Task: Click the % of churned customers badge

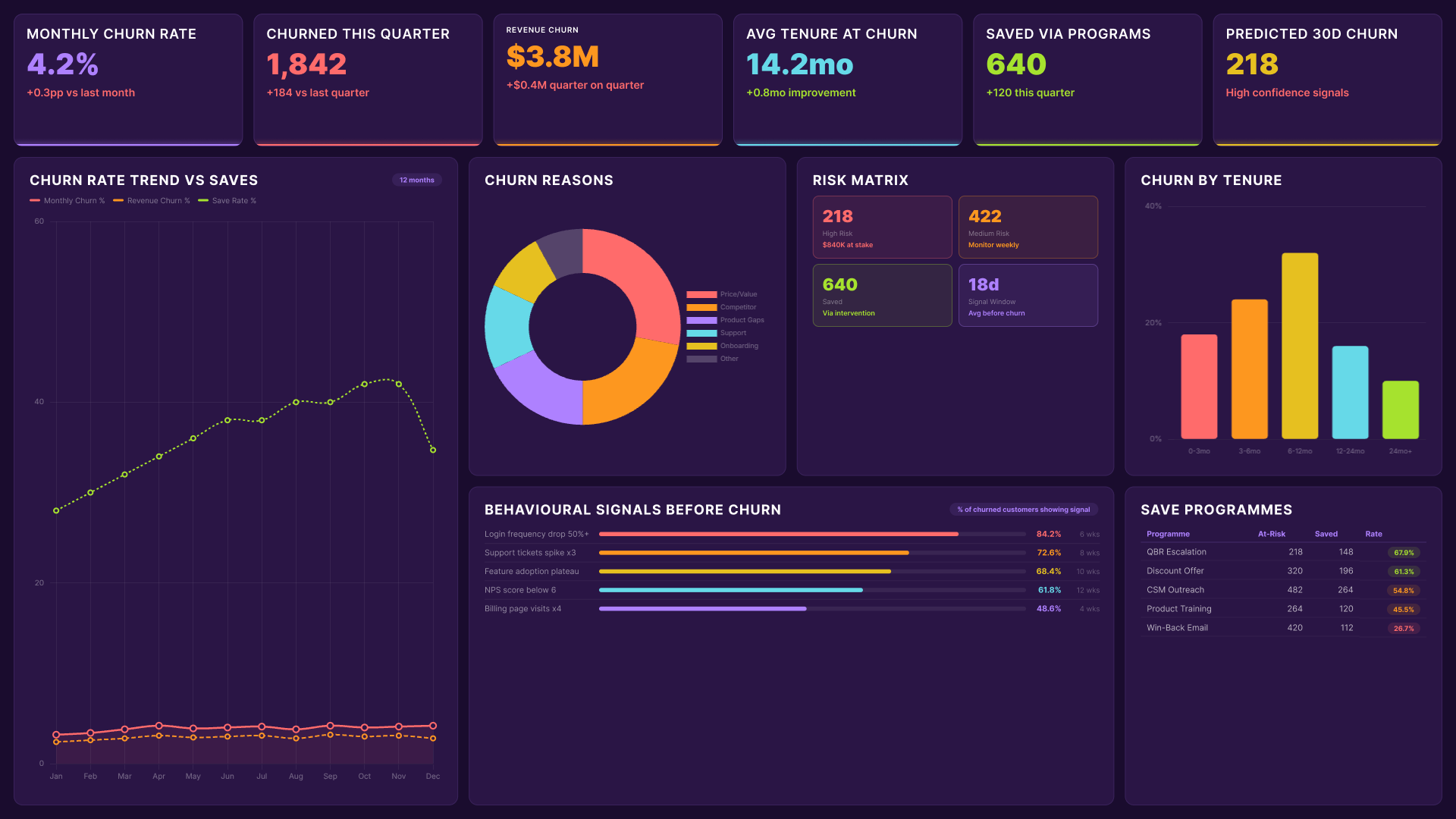Action: [1023, 510]
